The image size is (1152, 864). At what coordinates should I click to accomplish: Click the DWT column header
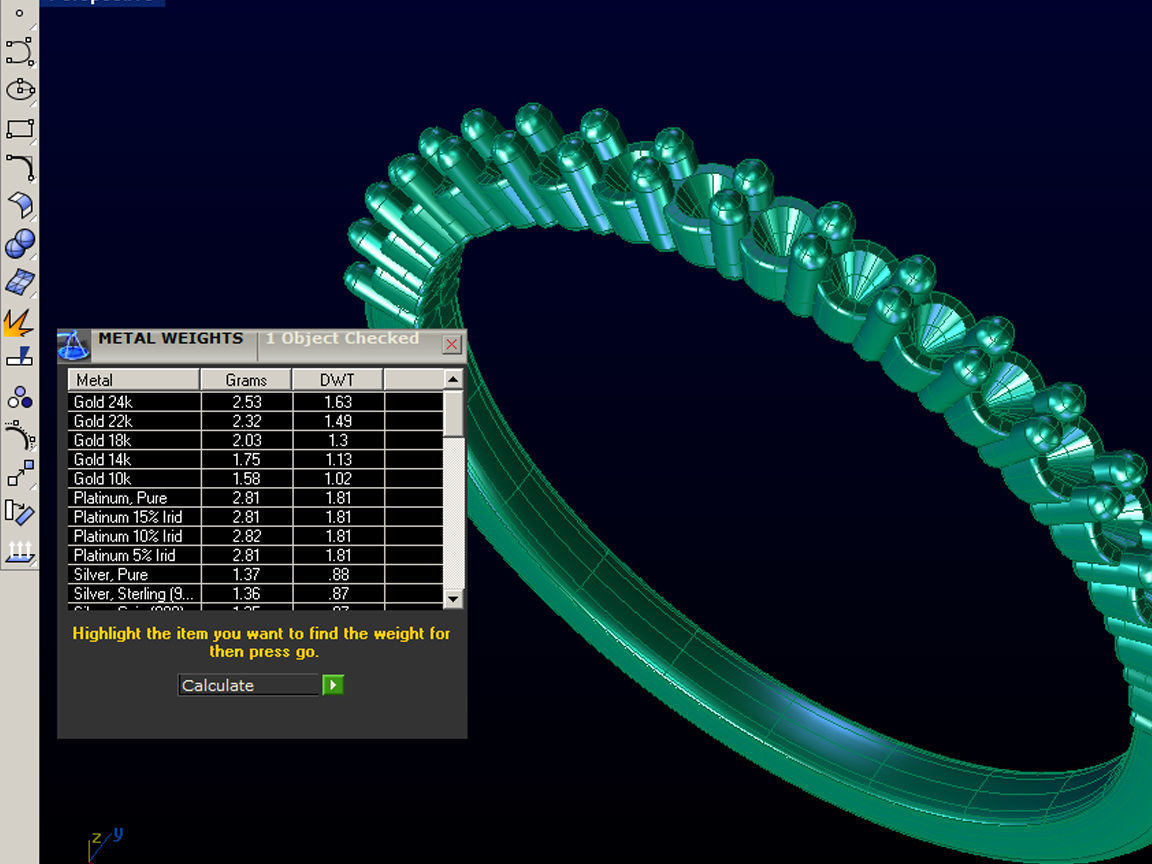[x=337, y=380]
